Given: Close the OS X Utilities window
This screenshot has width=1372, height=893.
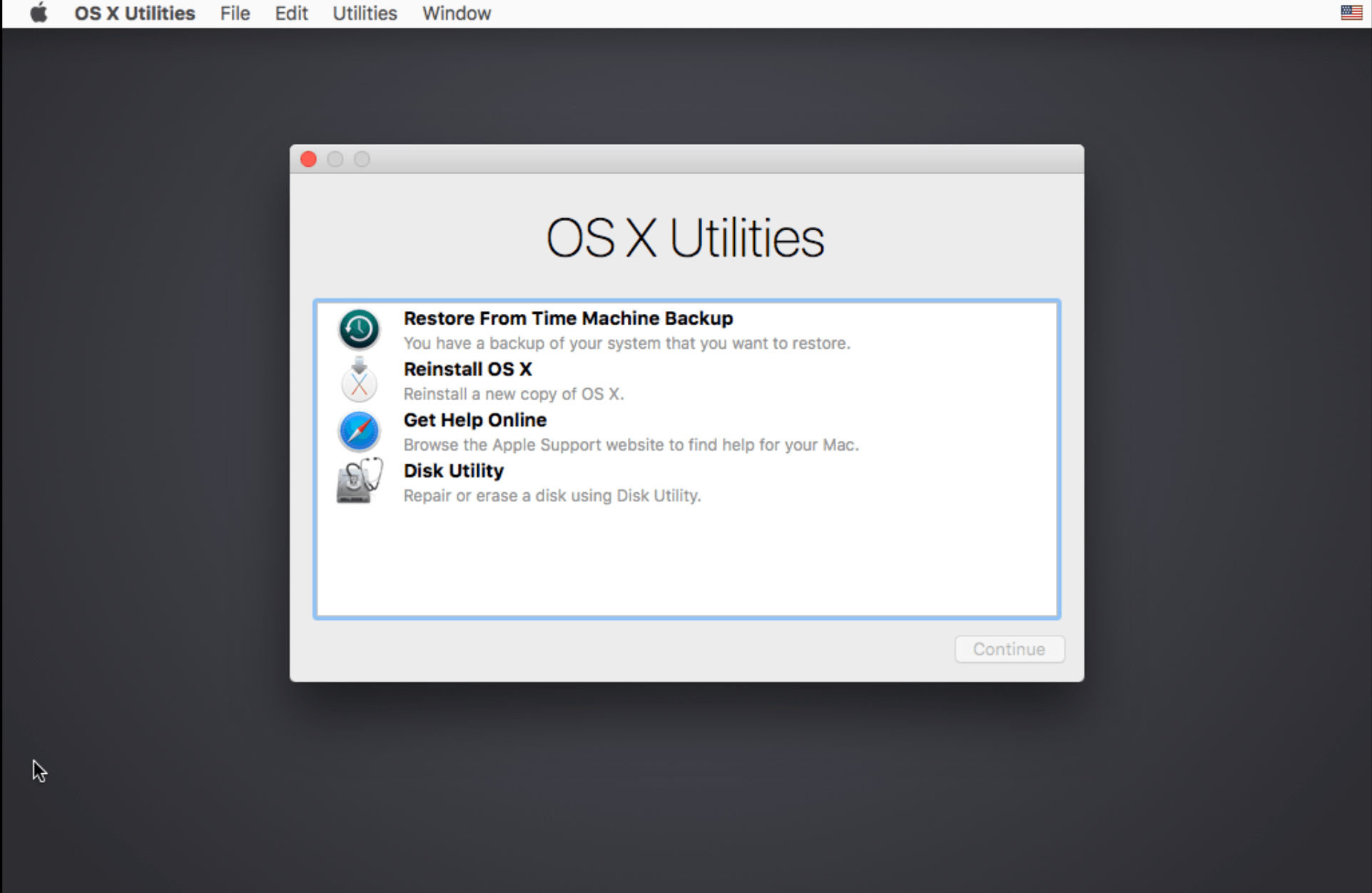Looking at the screenshot, I should 308,159.
